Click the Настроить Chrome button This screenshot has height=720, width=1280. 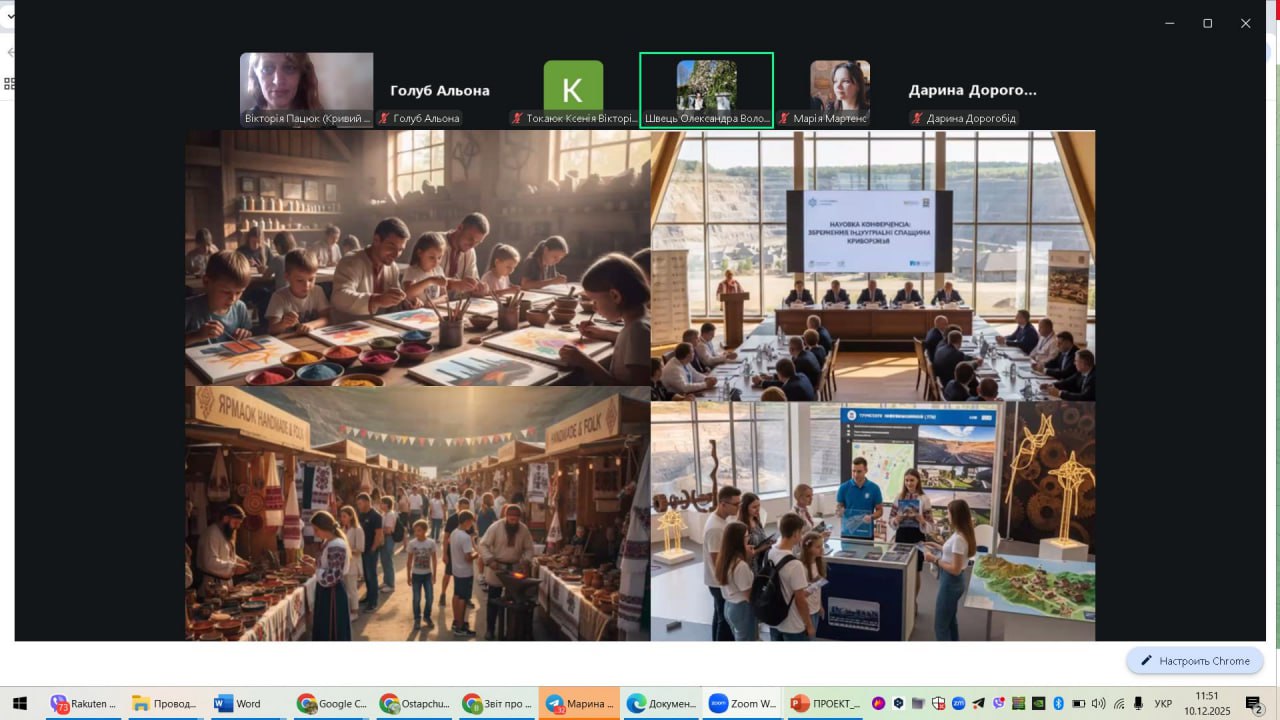(x=1195, y=661)
